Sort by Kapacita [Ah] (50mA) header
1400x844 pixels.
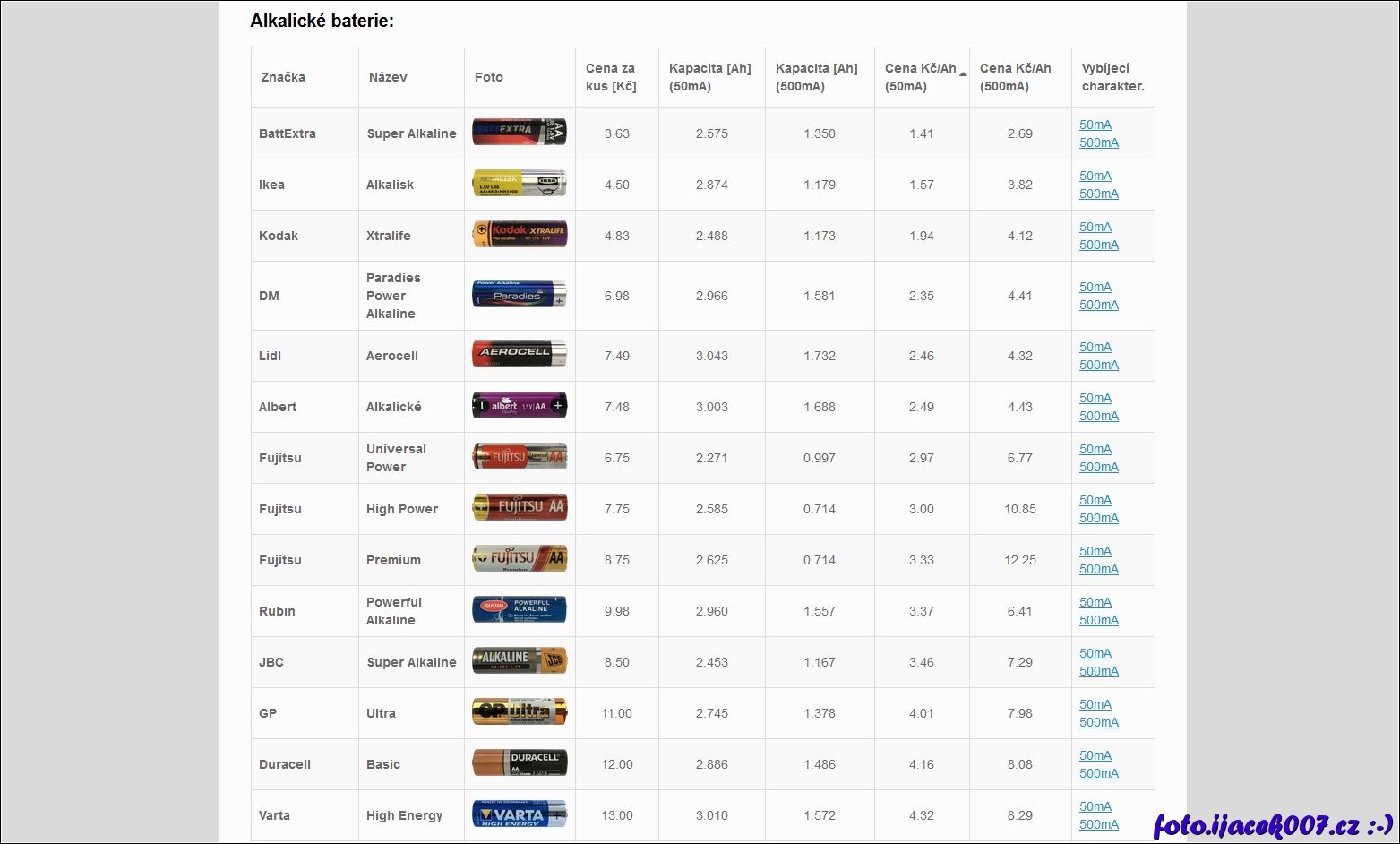tap(710, 77)
